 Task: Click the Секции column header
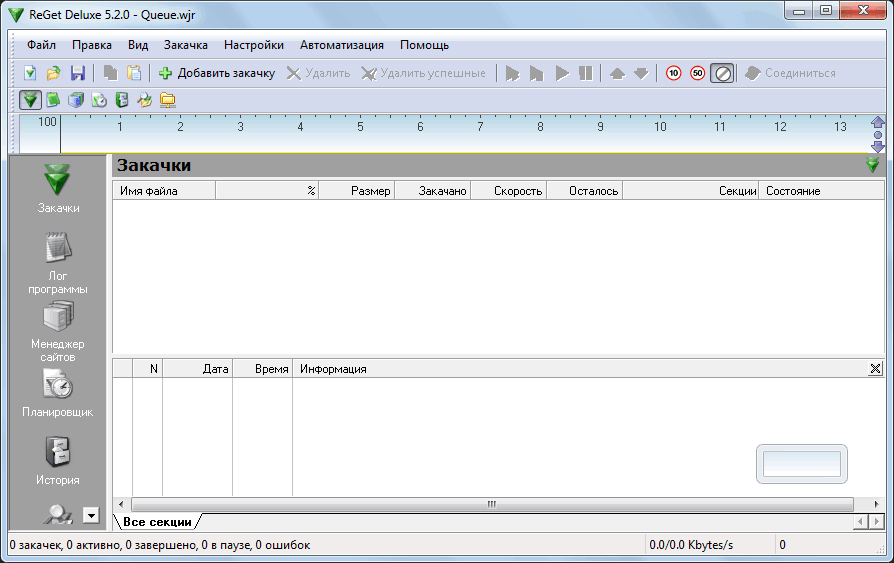690,191
